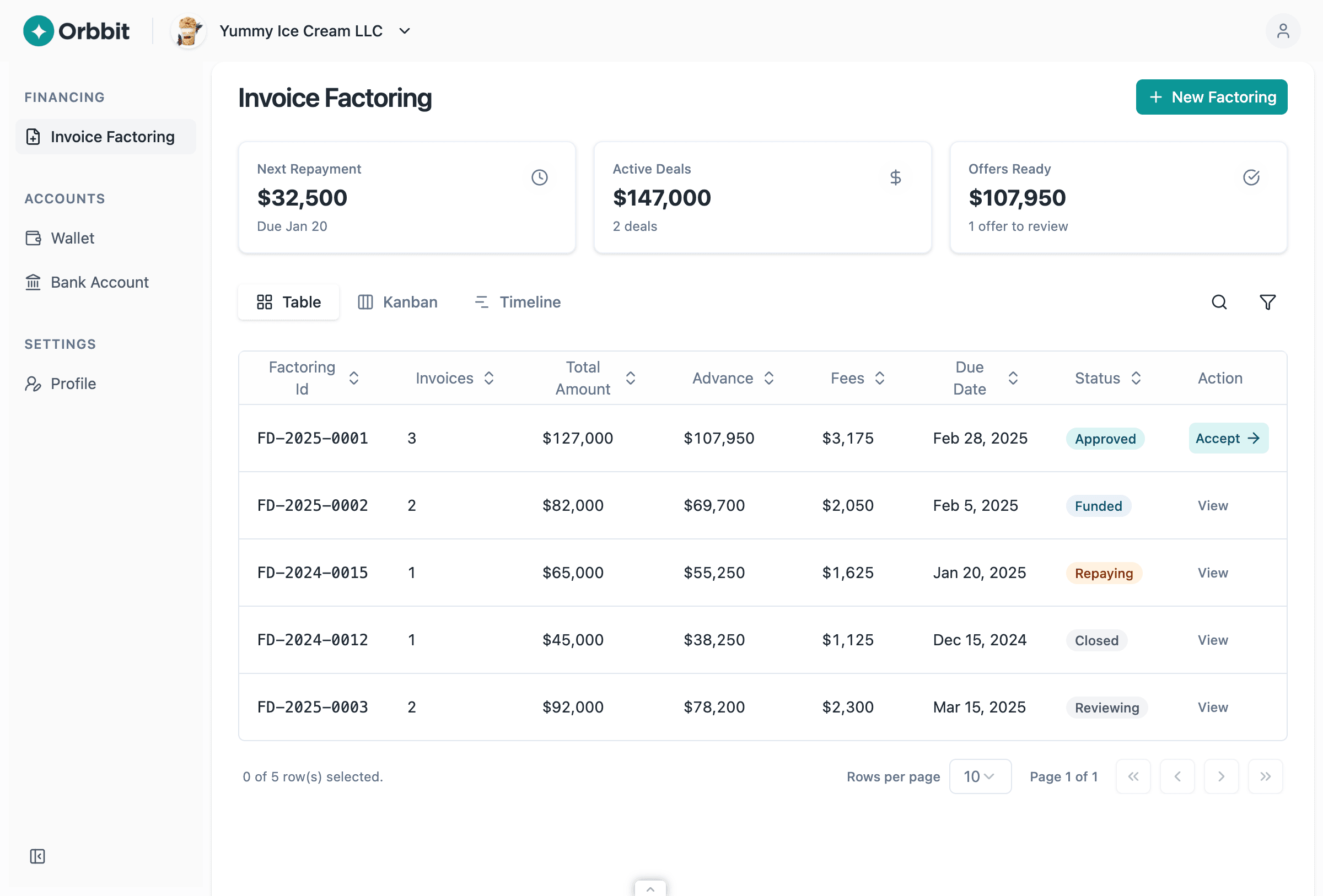This screenshot has width=1323, height=896.
Task: Open the Yummy Ice Cream LLC company switcher
Action: tap(314, 31)
